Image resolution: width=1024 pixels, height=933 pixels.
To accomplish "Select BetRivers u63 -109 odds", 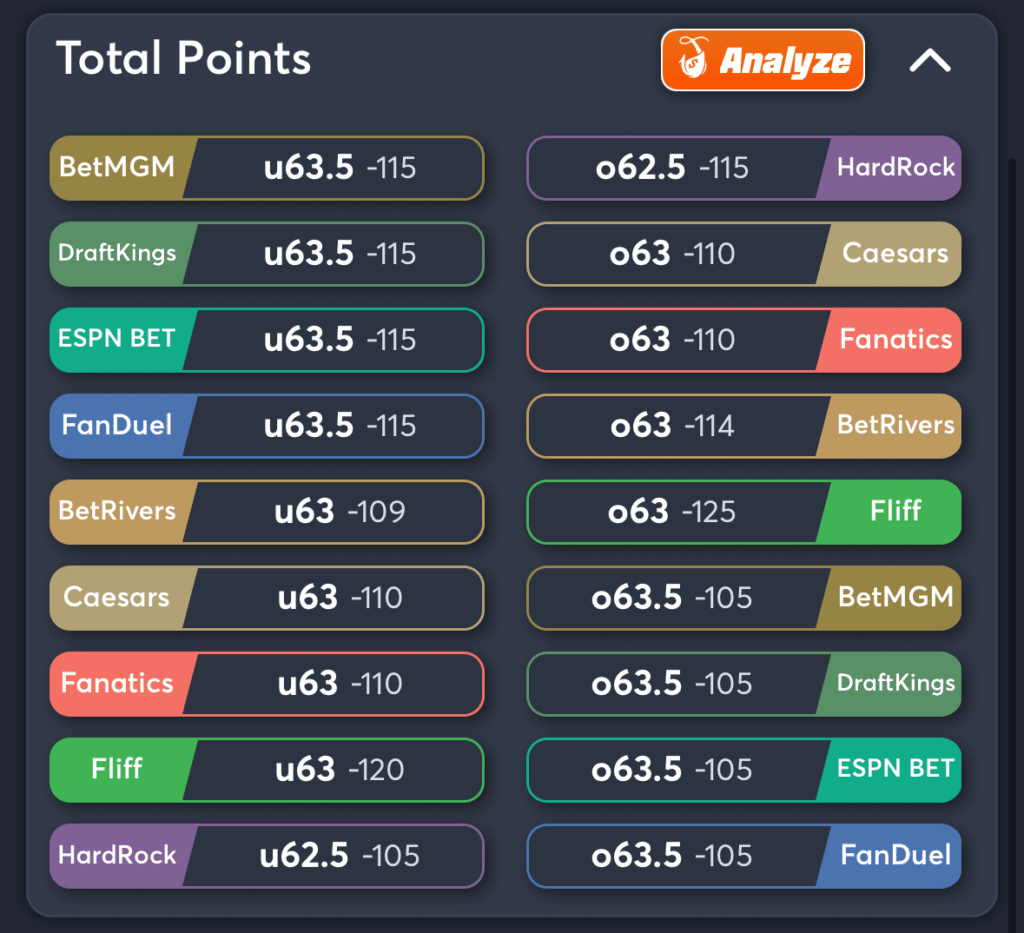I will (267, 512).
